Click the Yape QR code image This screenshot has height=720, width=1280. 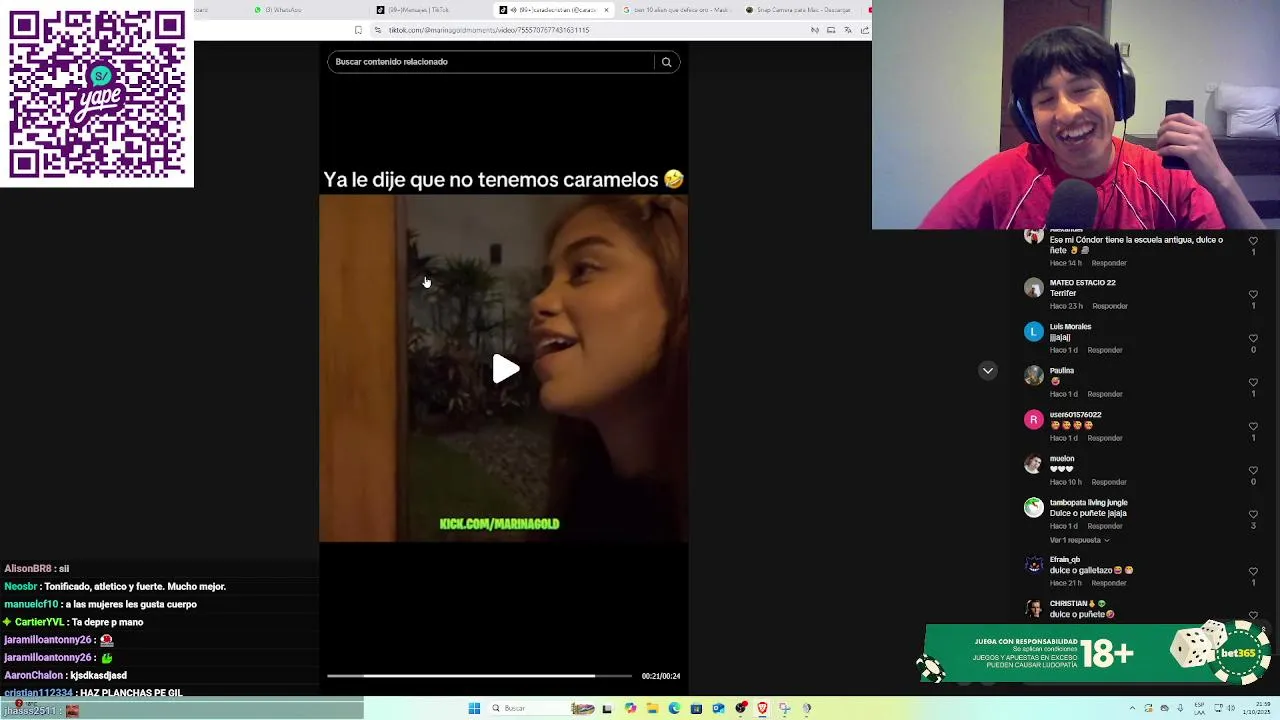point(97,94)
